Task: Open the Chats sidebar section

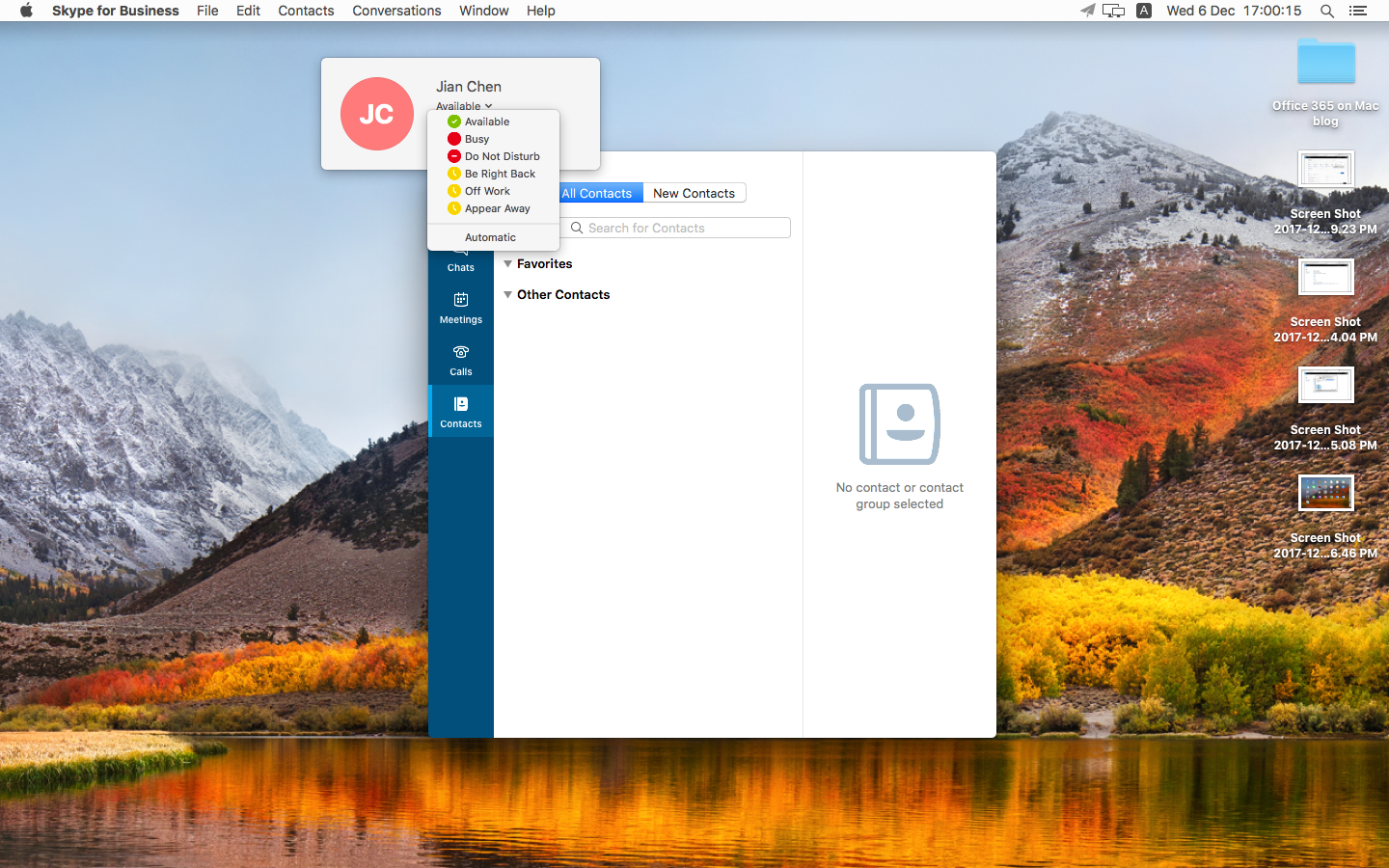Action: pyautogui.click(x=461, y=260)
